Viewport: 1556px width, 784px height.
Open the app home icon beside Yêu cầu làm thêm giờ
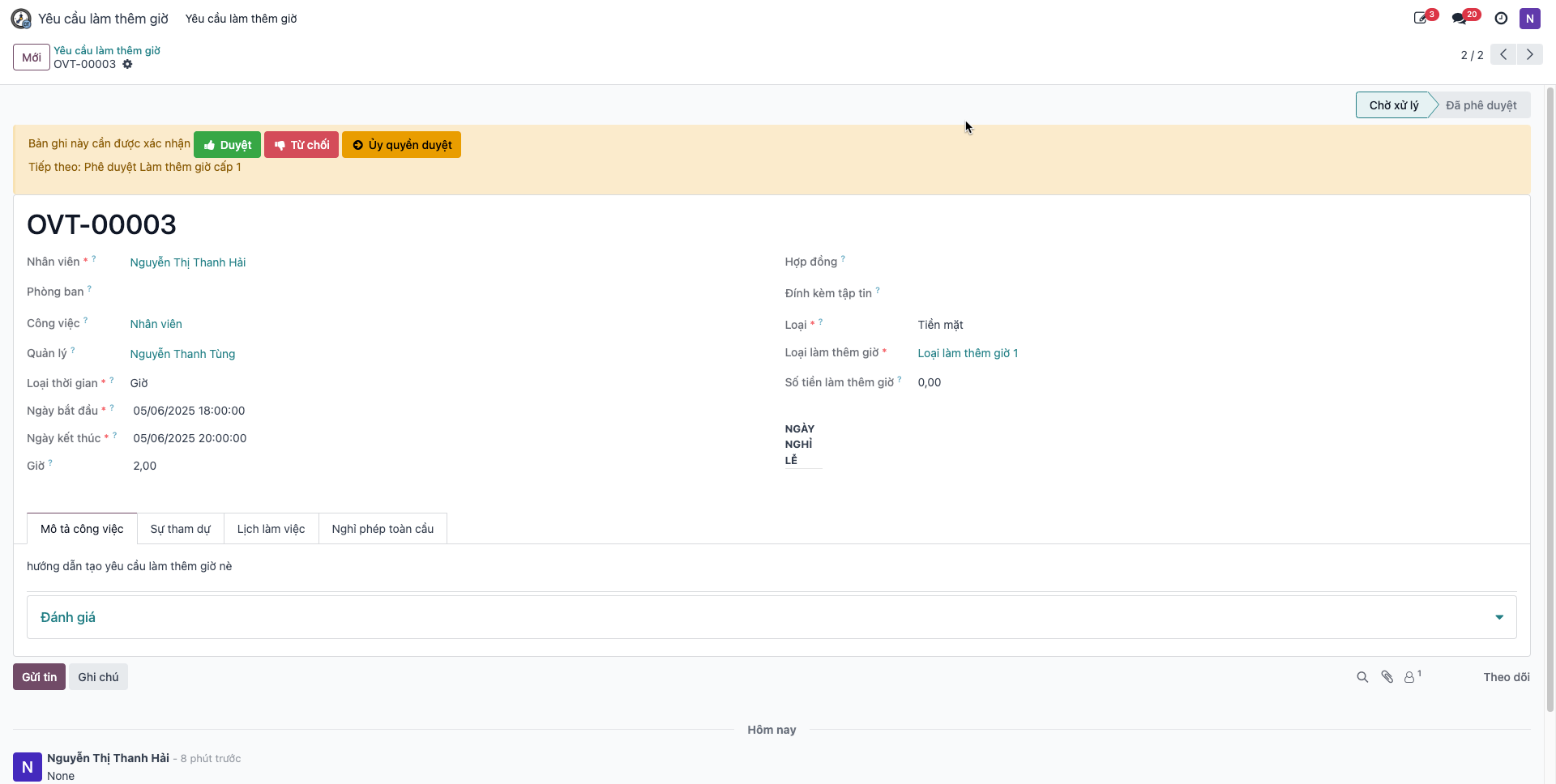pos(21,19)
